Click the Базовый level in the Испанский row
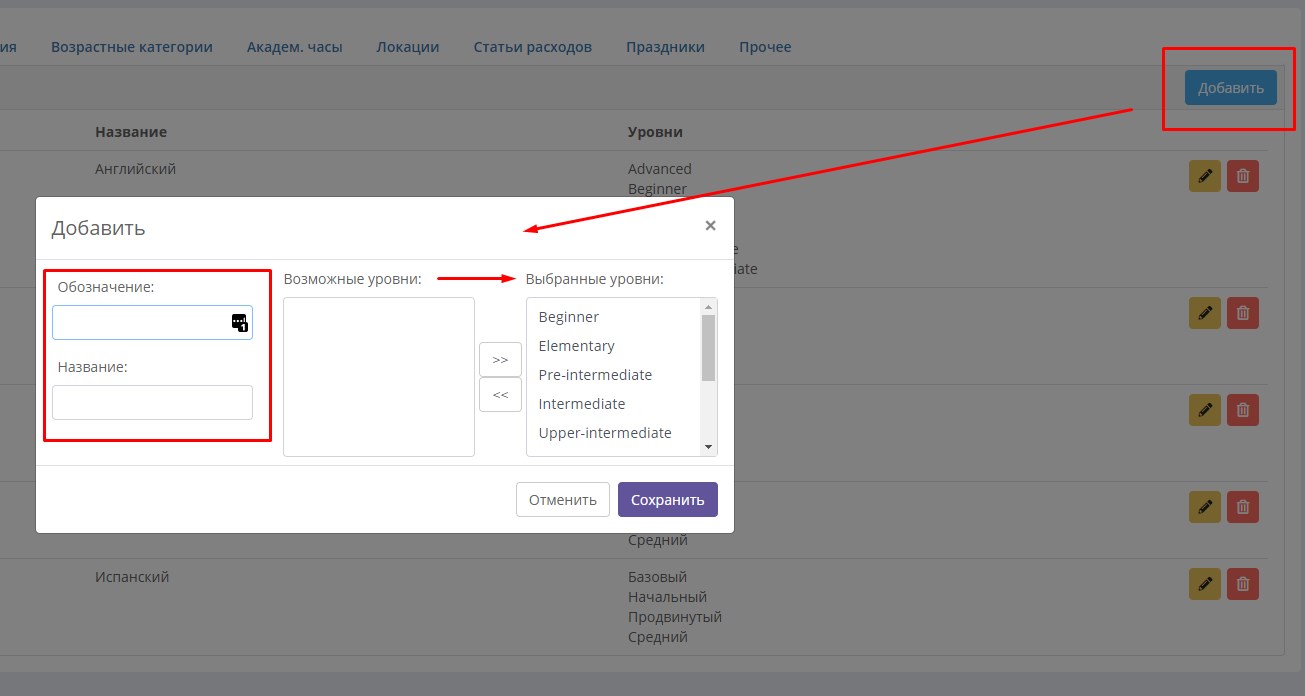Image resolution: width=1305 pixels, height=696 pixels. [x=657, y=577]
